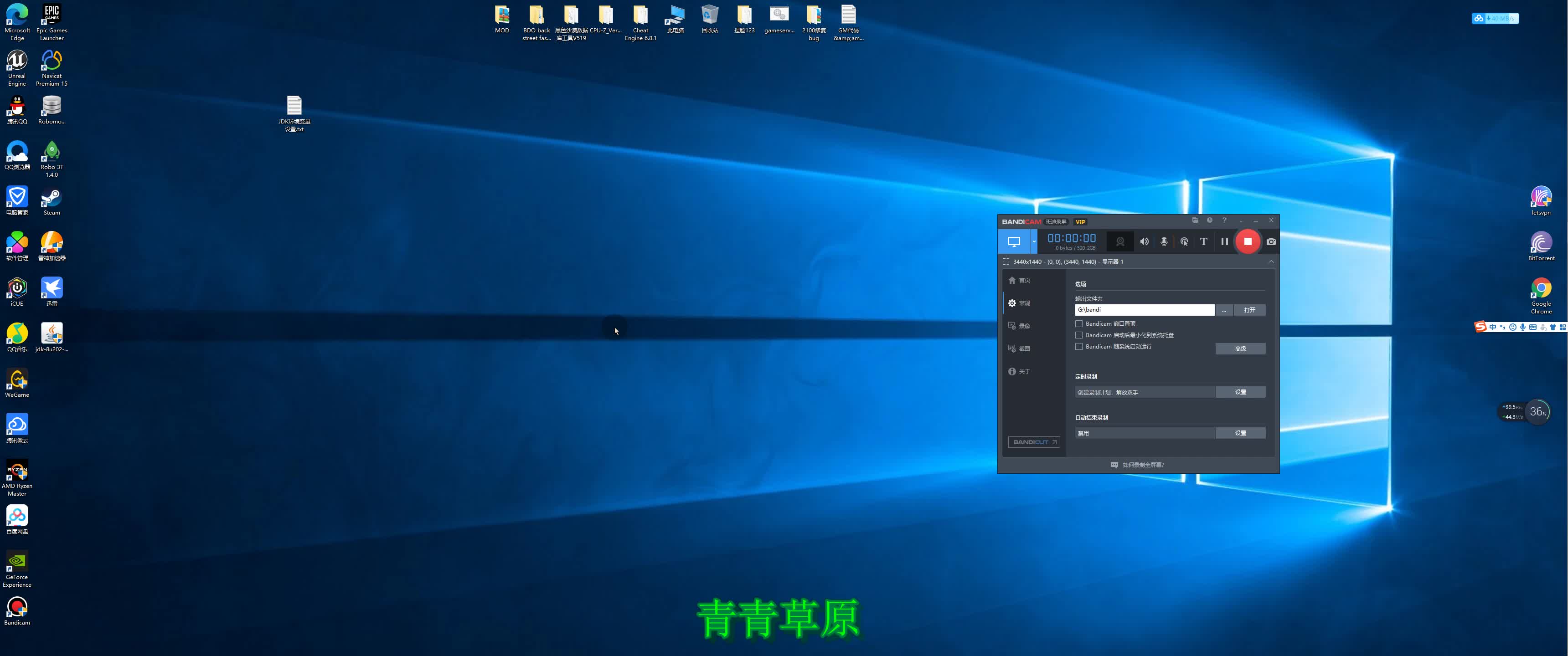This screenshot has height=656, width=1568.
Task: Click the 36% memory usage floating widget
Action: click(1538, 412)
